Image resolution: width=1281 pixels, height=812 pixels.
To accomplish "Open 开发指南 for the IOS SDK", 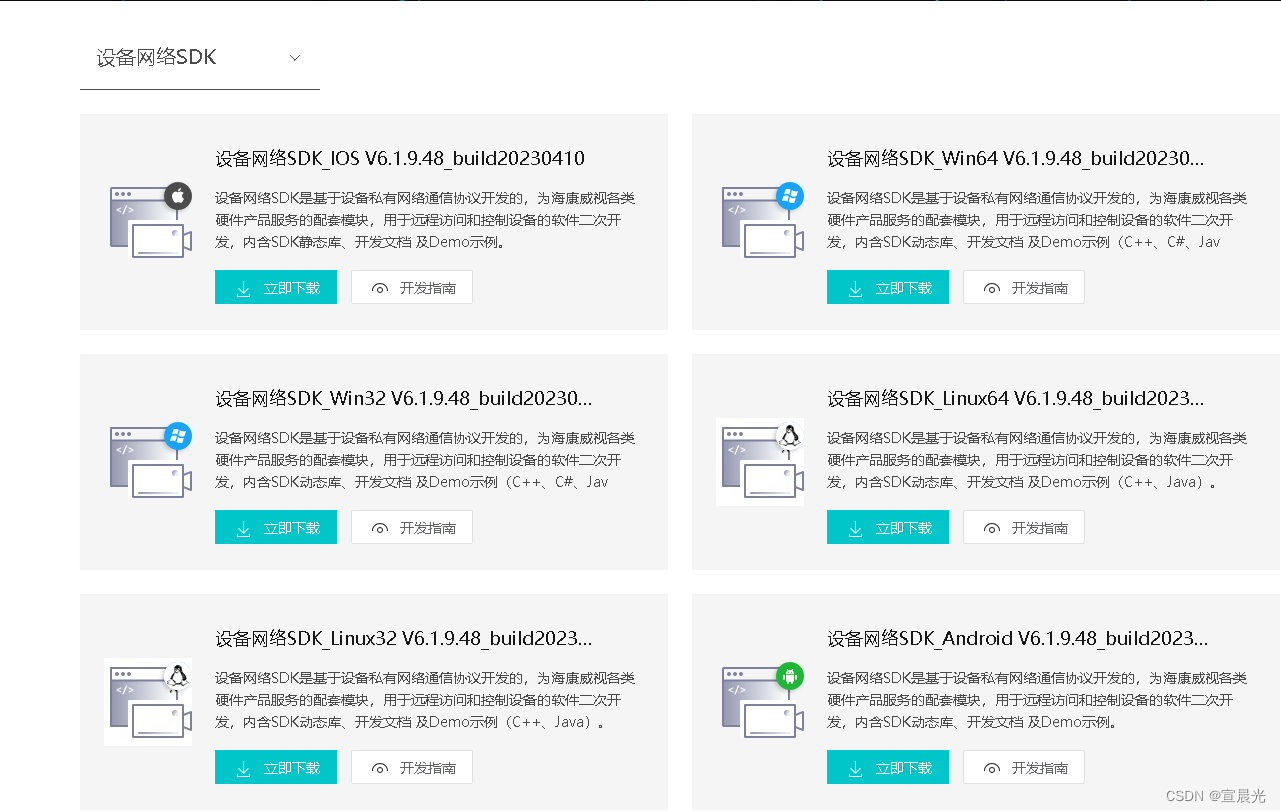I will coord(412,287).
